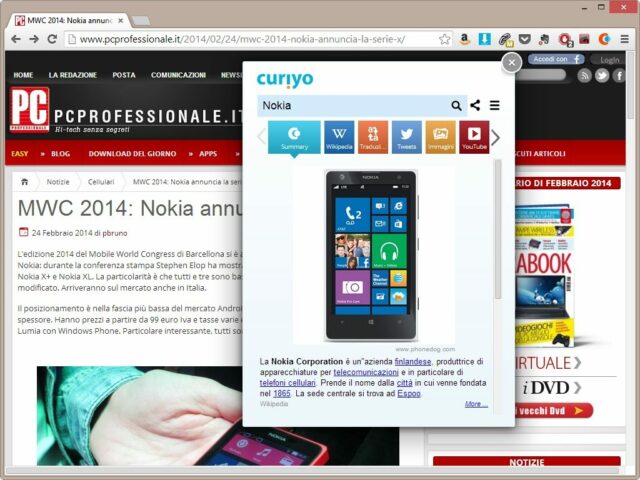Click the search magnifier in Curiyo
This screenshot has width=640, height=480.
point(456,105)
